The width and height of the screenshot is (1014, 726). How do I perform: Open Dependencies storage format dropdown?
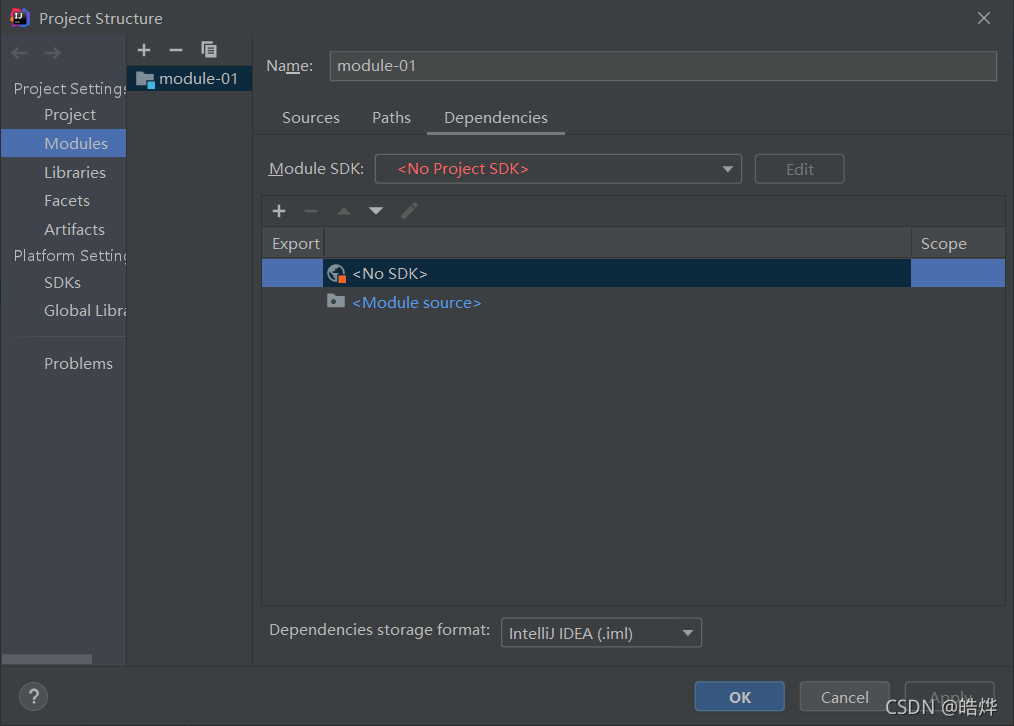pos(601,633)
